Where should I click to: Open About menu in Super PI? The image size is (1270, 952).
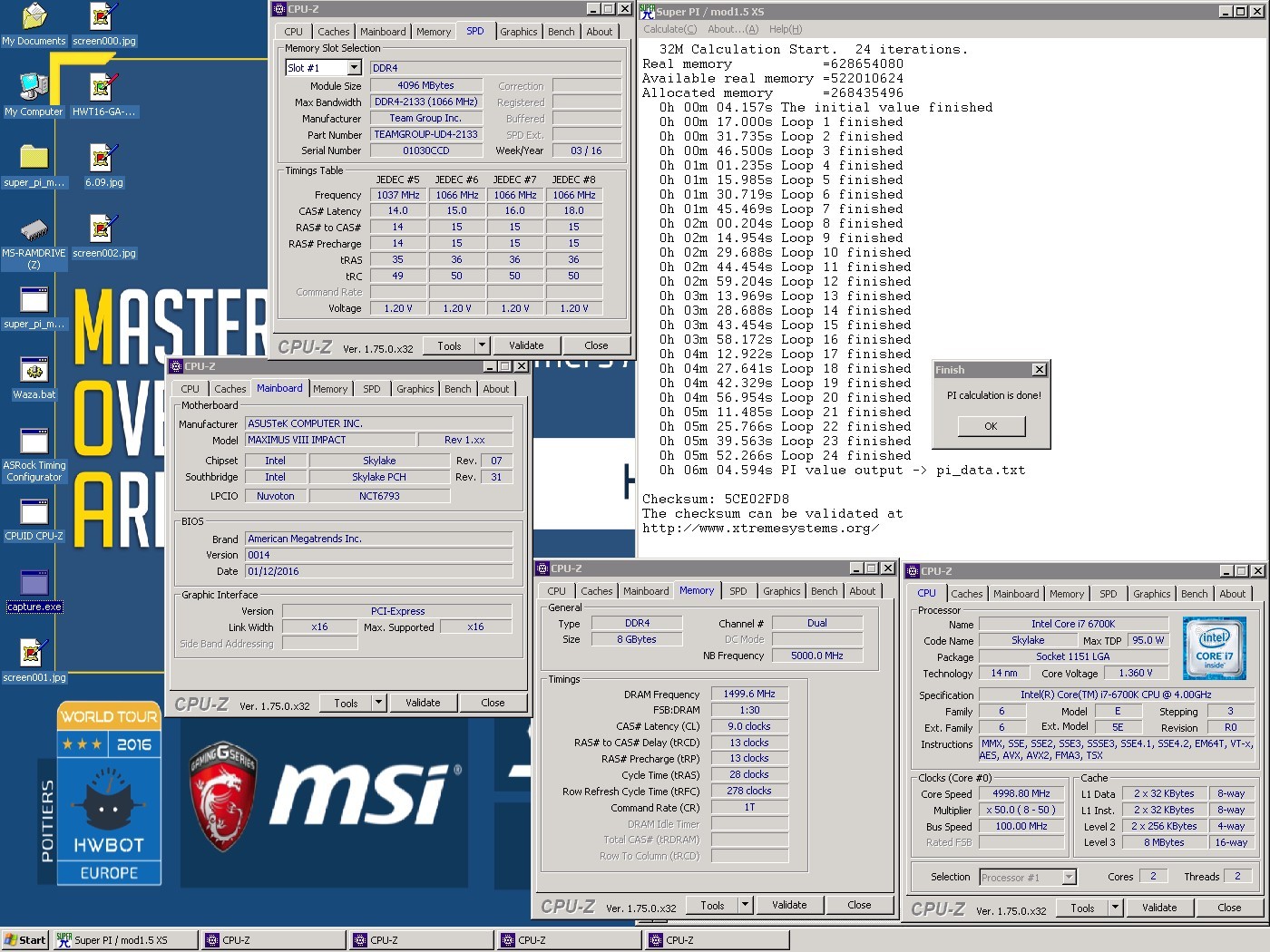pos(733,30)
